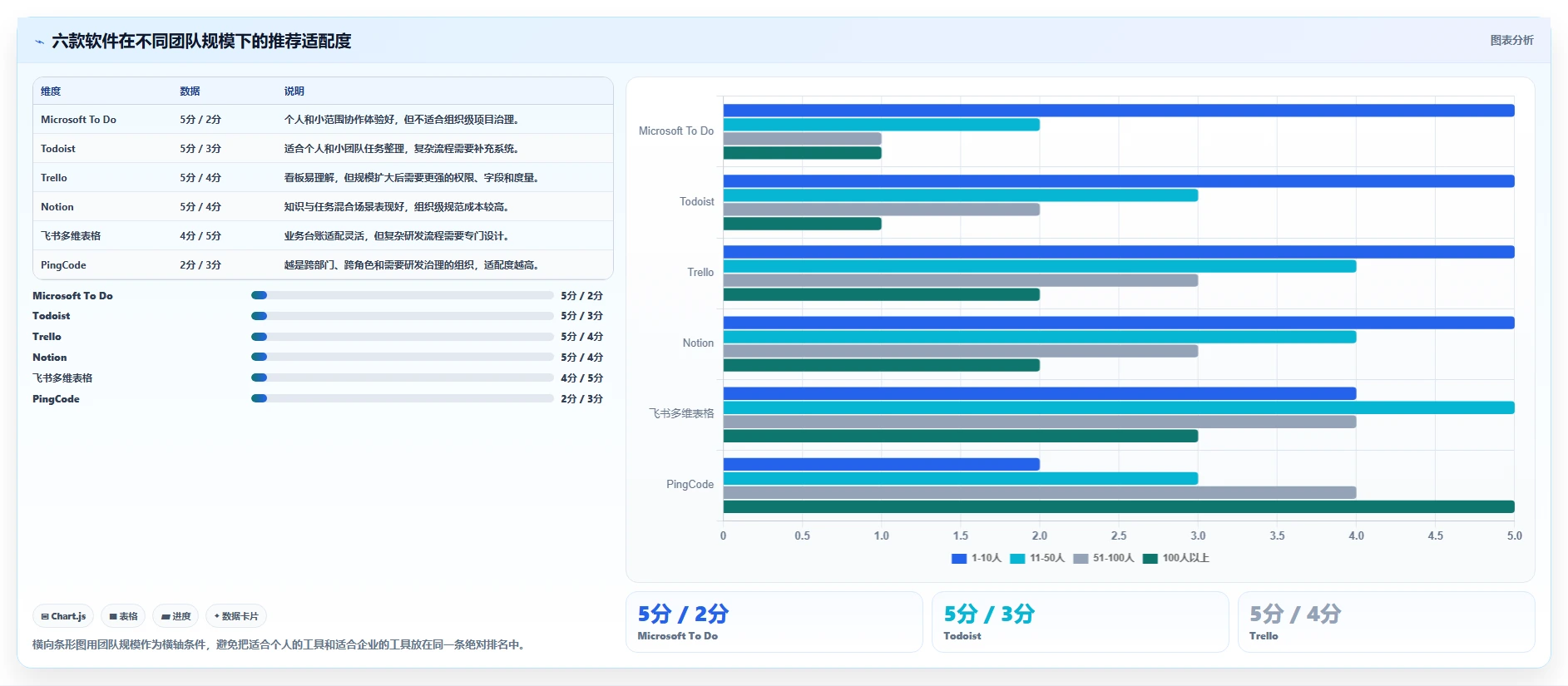1568x686 pixels.
Task: Click description 知识与任务混合场景表现好
Action: pyautogui.click(x=398, y=207)
